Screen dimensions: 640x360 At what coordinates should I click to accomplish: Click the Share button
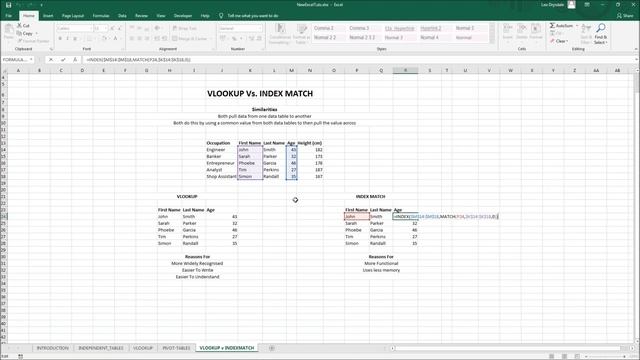click(625, 16)
